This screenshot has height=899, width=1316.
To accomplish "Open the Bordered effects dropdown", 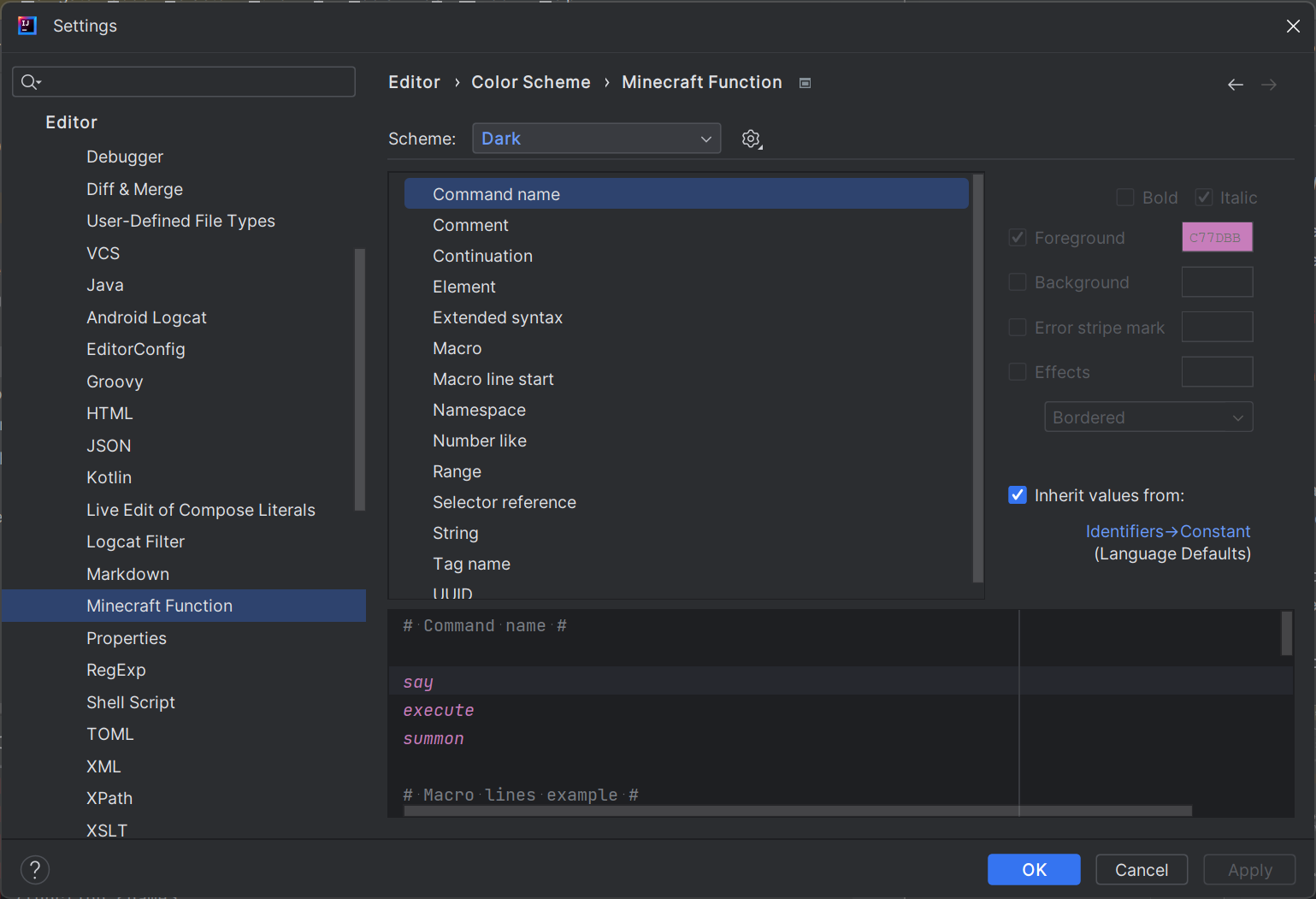I will [x=1148, y=417].
